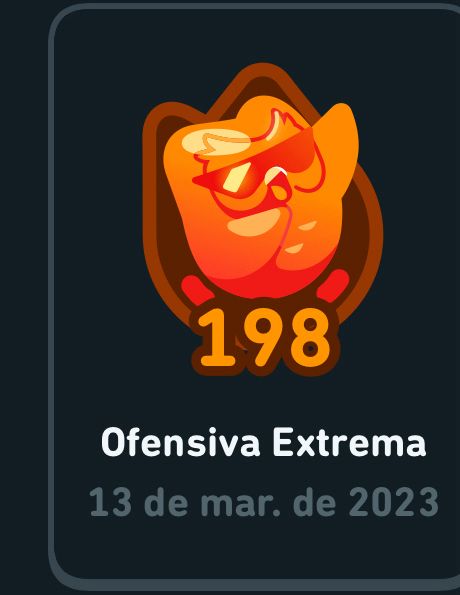Click the digit 9 in the streak counter
Image resolution: width=460 pixels, height=595 pixels.
264,337
